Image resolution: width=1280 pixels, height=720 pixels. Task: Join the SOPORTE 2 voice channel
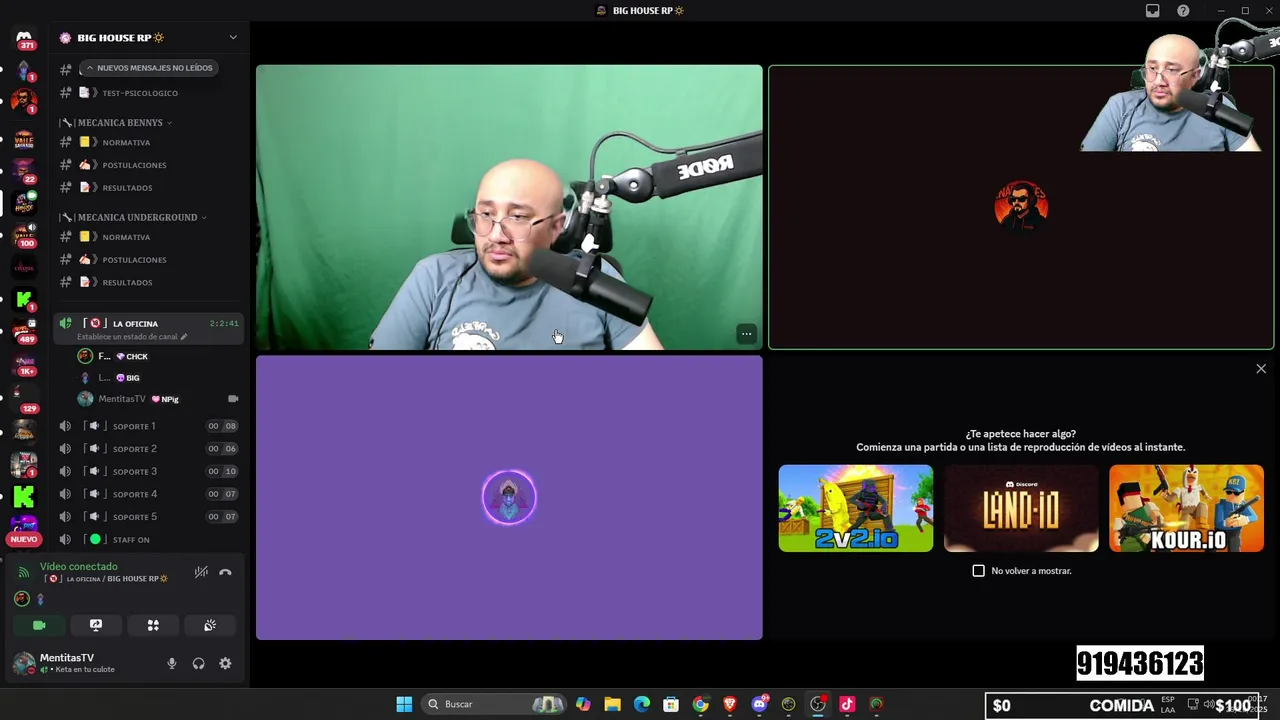point(150,449)
